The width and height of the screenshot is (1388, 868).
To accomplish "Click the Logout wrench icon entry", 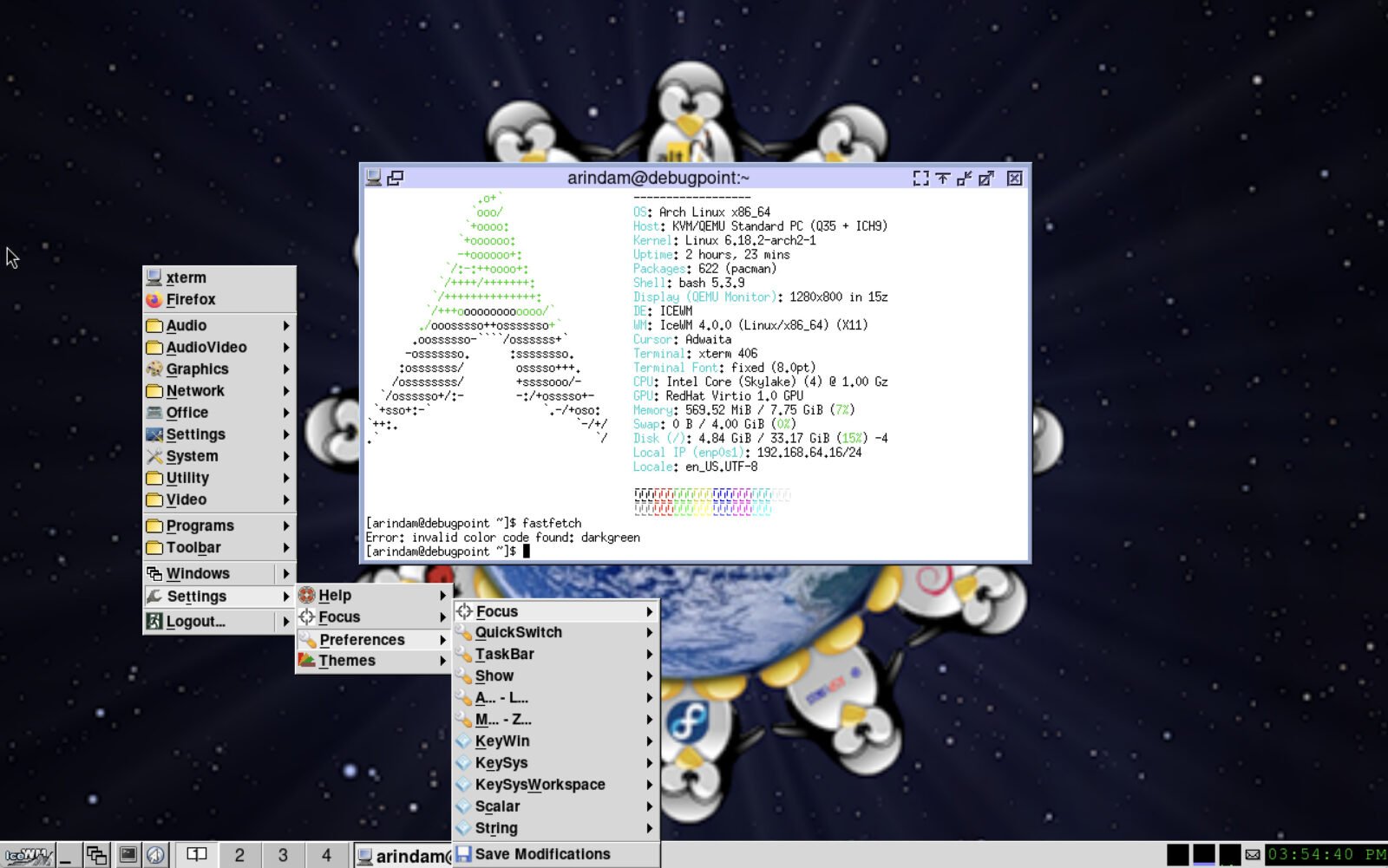I will tap(193, 622).
